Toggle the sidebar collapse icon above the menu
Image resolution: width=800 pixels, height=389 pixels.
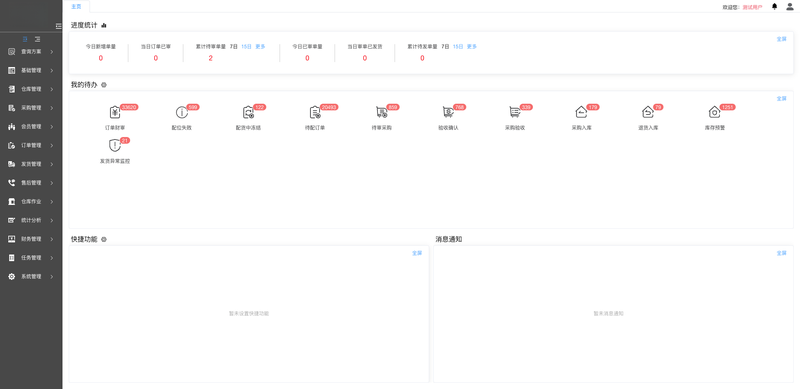click(59, 26)
